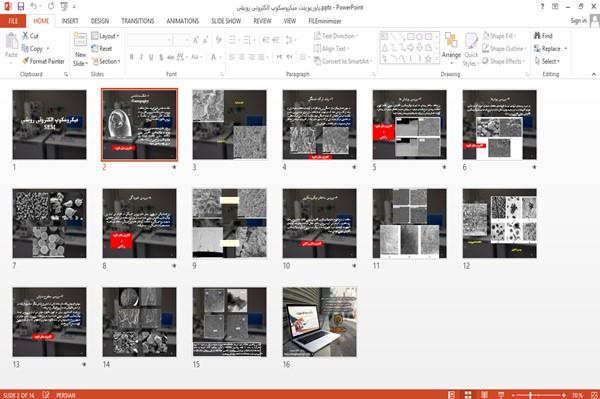Image resolution: width=600 pixels, height=399 pixels.
Task: Click the Find binoculars icon
Action: (538, 36)
